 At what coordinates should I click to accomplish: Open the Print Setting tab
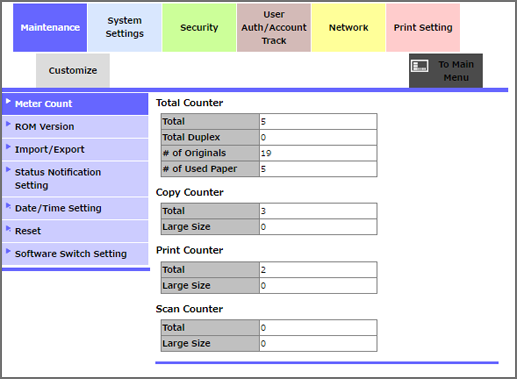point(423,28)
